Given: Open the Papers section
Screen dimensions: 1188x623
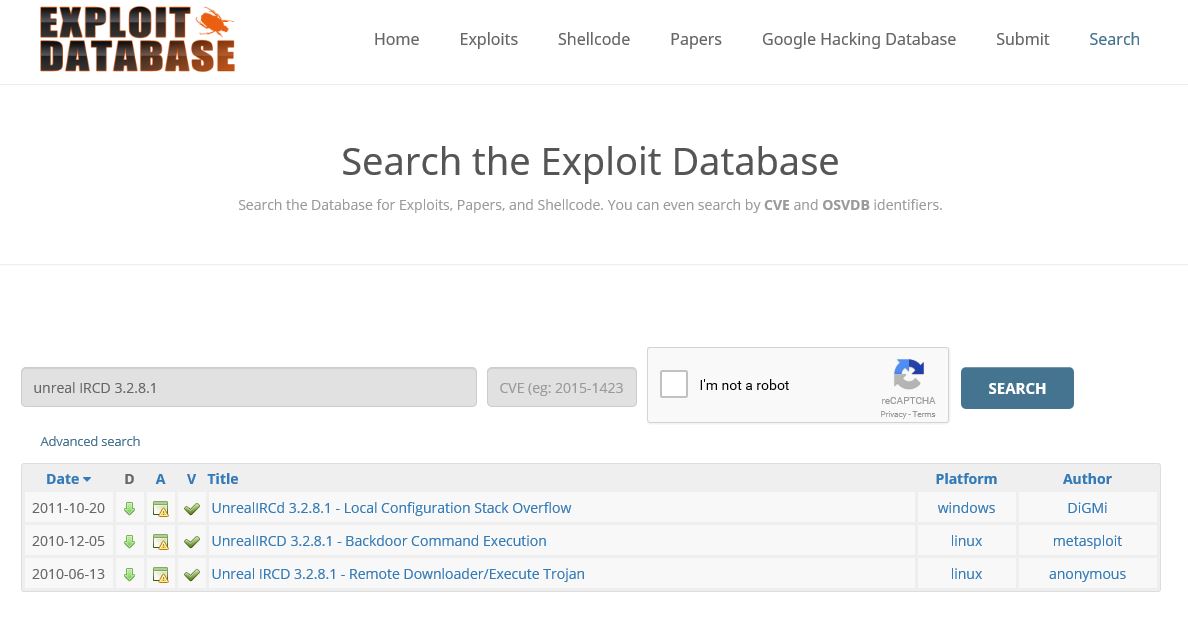Looking at the screenshot, I should pos(696,39).
